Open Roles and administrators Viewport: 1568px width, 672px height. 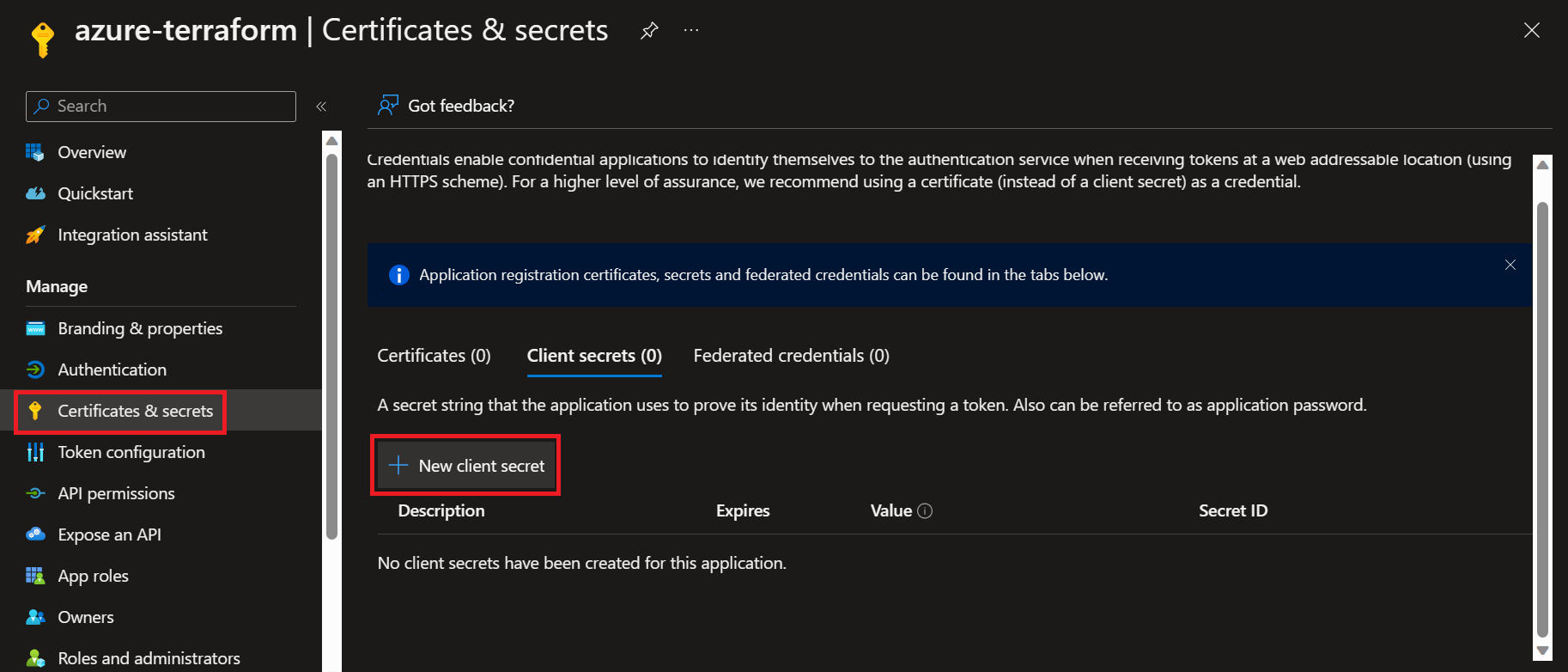[149, 658]
